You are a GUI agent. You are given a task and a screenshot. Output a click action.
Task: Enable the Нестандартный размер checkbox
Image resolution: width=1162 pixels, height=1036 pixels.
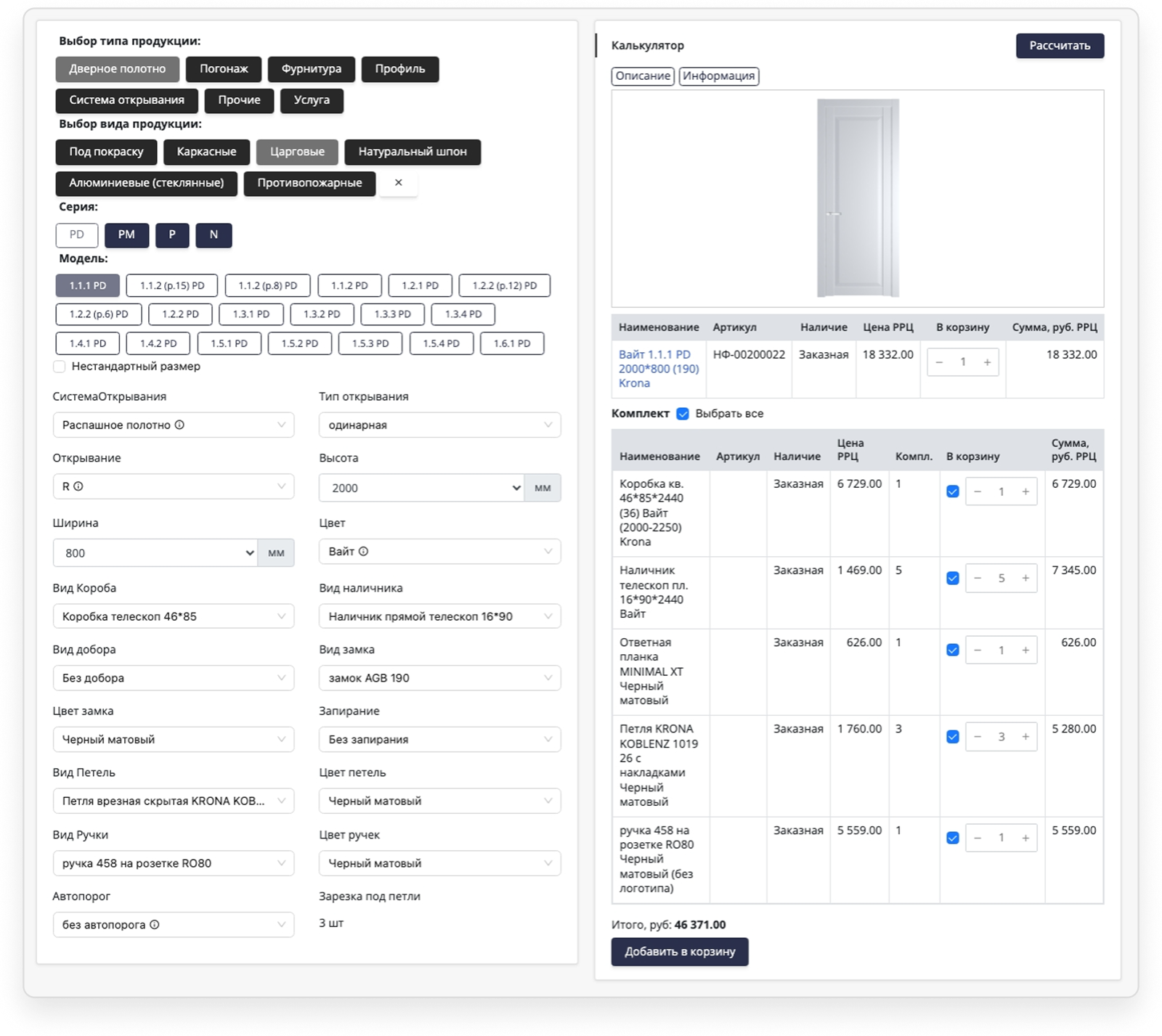(60, 367)
